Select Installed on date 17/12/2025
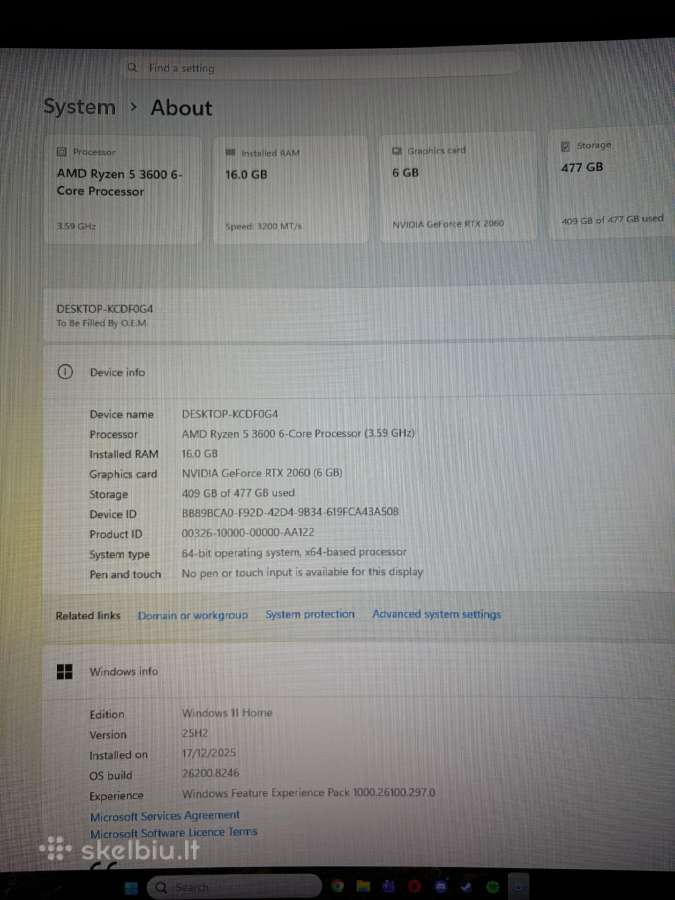This screenshot has height=900, width=675. (x=209, y=752)
